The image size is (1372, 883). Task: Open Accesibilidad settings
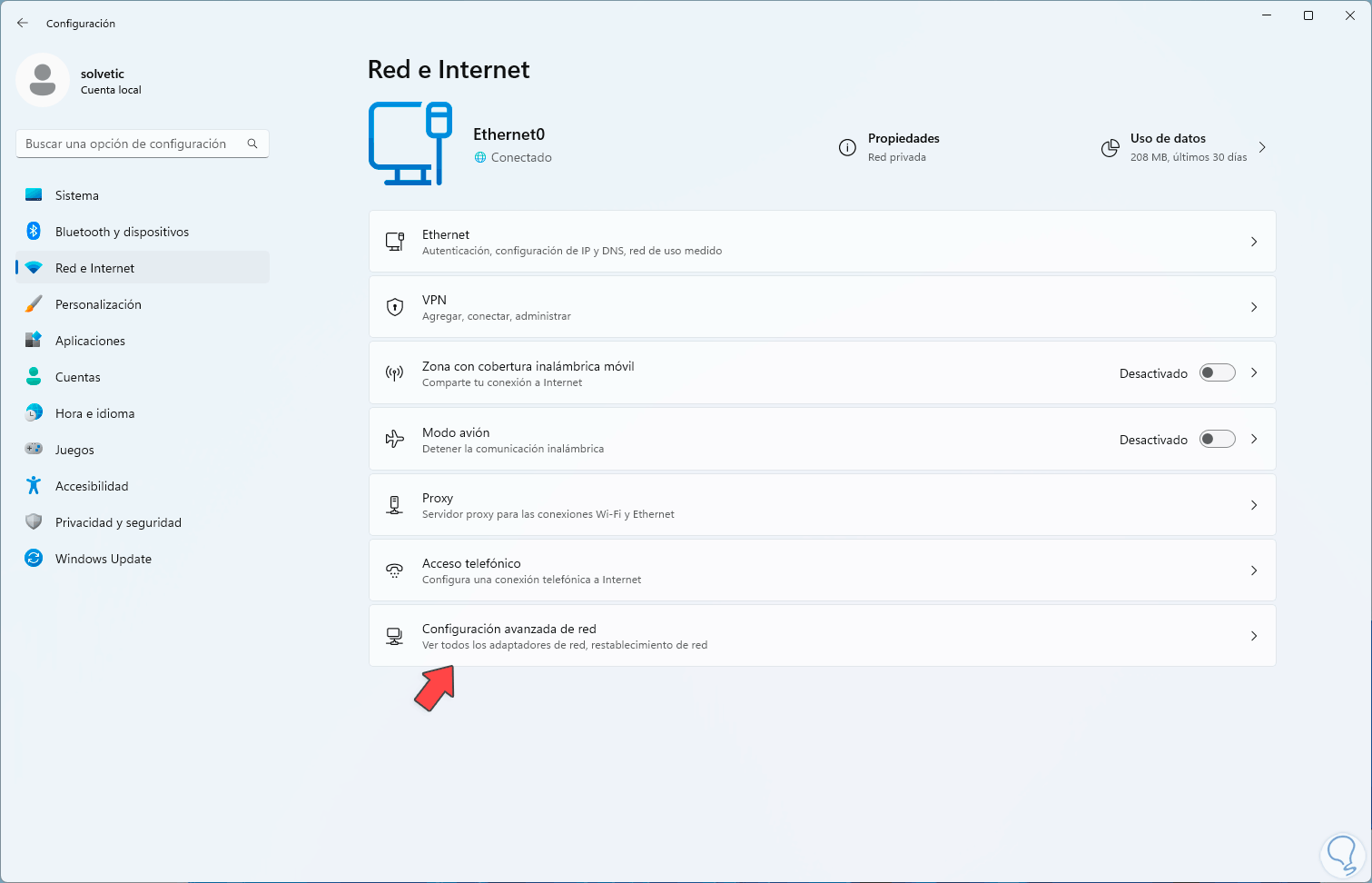point(143,486)
